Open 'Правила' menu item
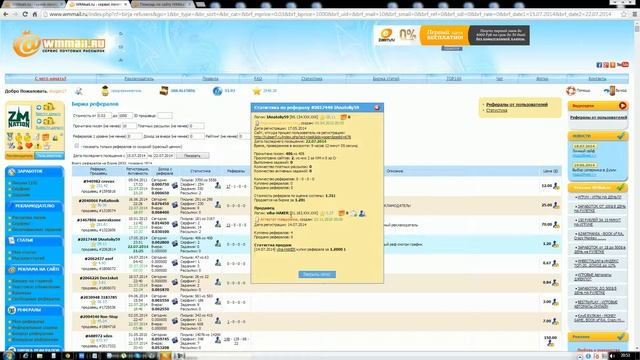 210,78
